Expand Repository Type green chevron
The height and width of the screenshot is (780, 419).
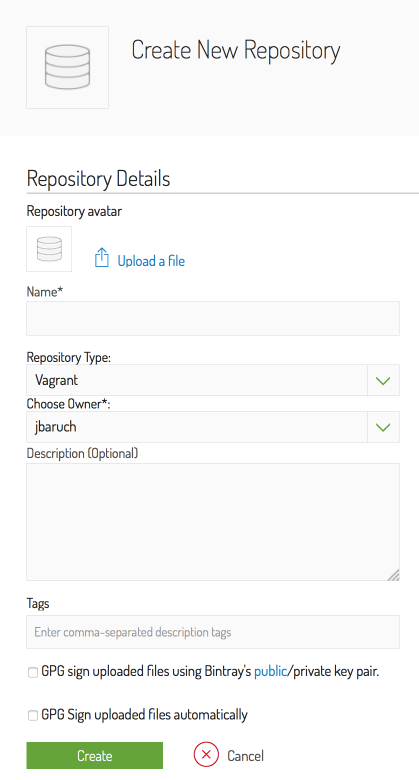pyautogui.click(x=383, y=381)
